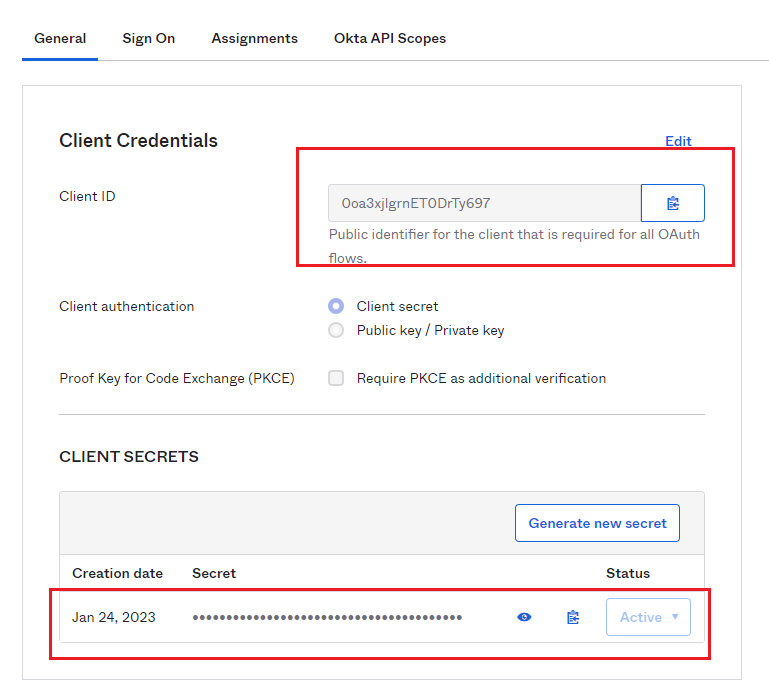View the Okta API Scopes tab
The image size is (769, 700).
(x=389, y=38)
